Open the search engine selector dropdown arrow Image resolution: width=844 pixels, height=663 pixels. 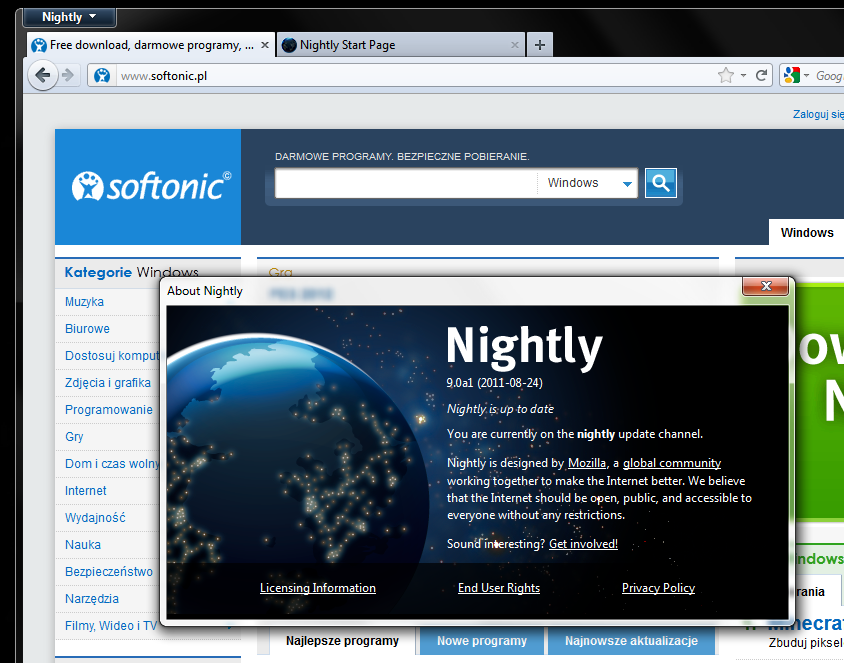pos(806,76)
